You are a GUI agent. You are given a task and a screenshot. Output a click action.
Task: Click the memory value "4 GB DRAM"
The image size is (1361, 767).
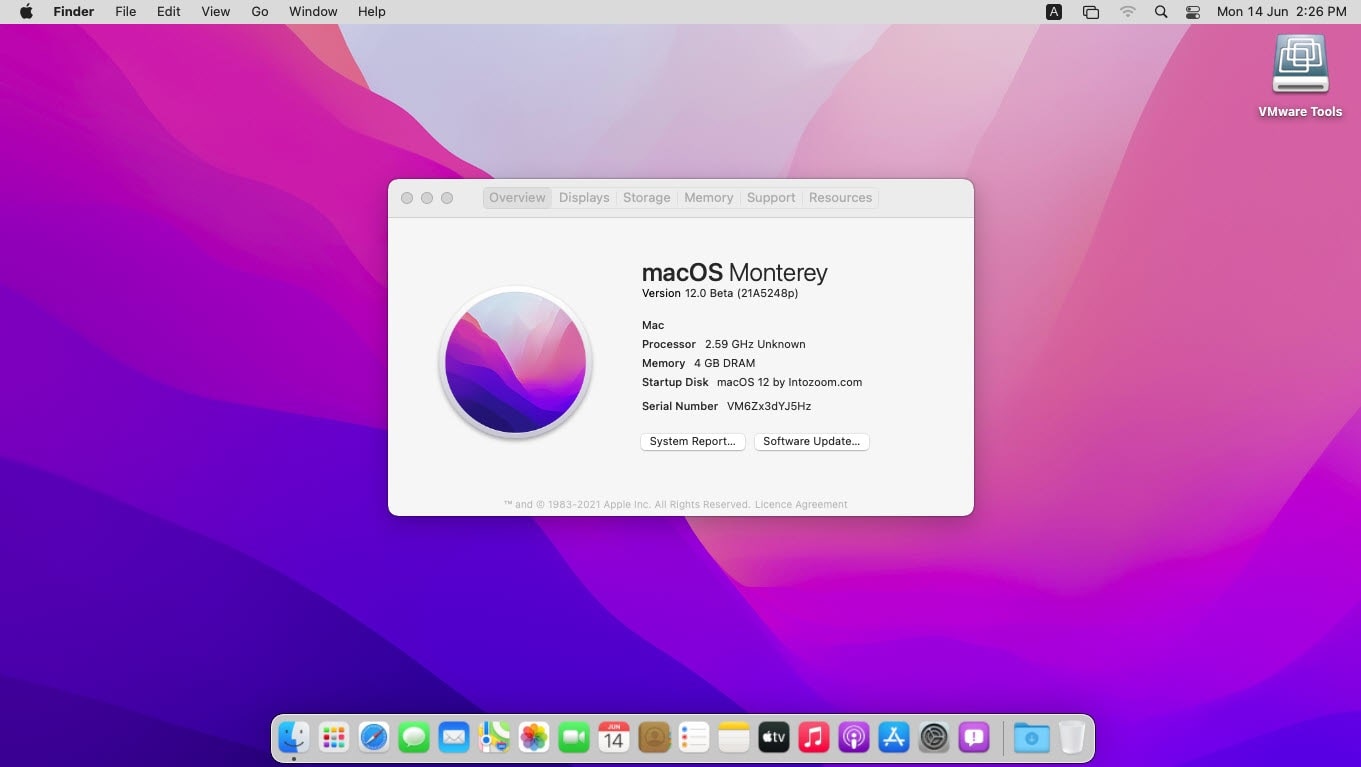[725, 363]
